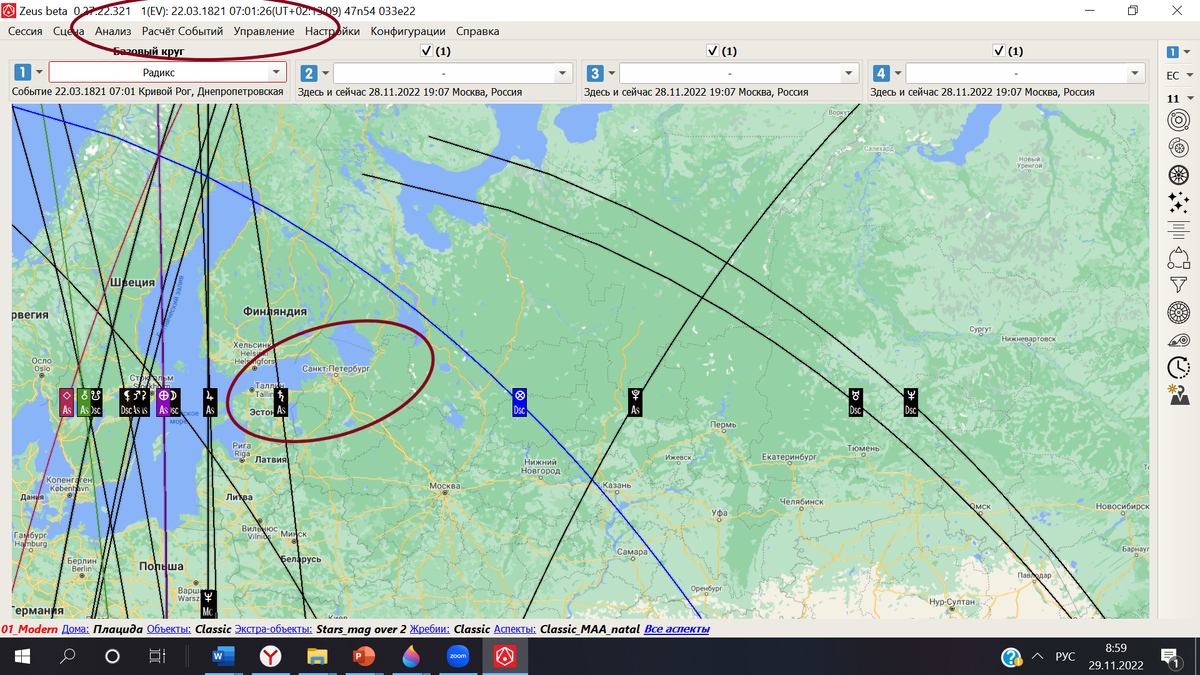The height and width of the screenshot is (675, 1200).
Task: Click the Аспекты link in status bar
Action: (x=515, y=629)
